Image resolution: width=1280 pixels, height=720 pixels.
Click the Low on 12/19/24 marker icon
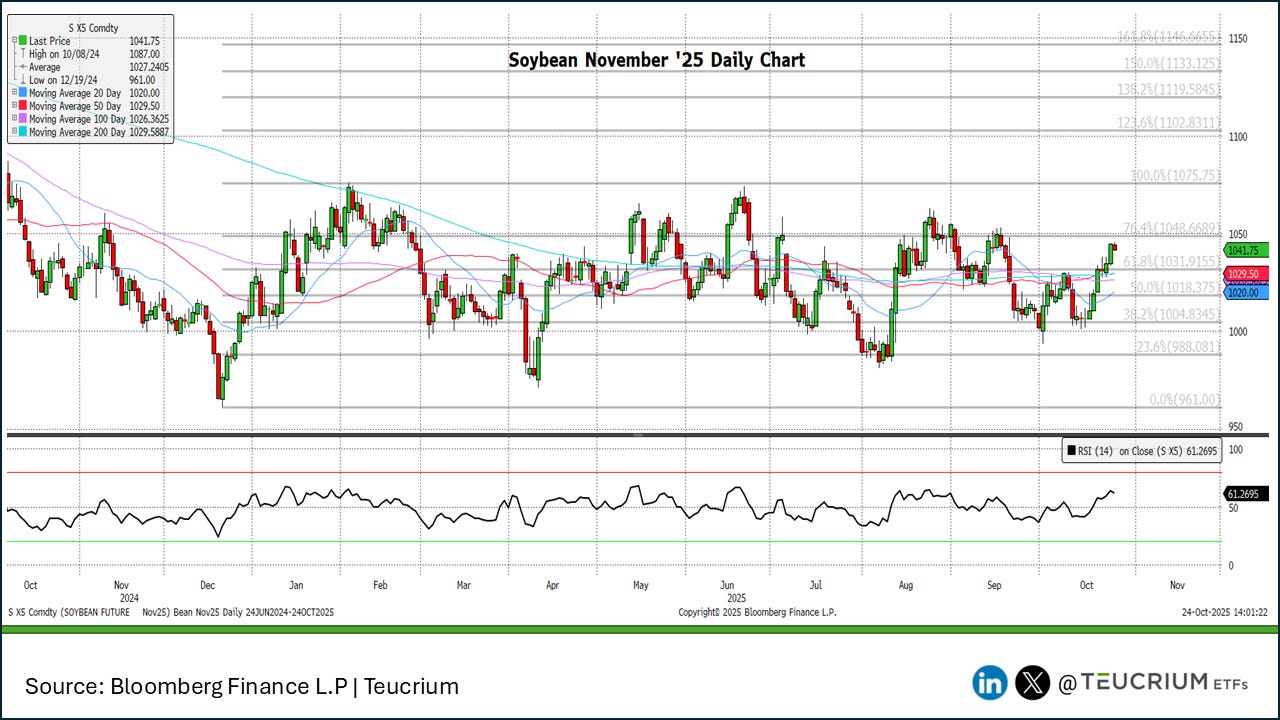23,80
